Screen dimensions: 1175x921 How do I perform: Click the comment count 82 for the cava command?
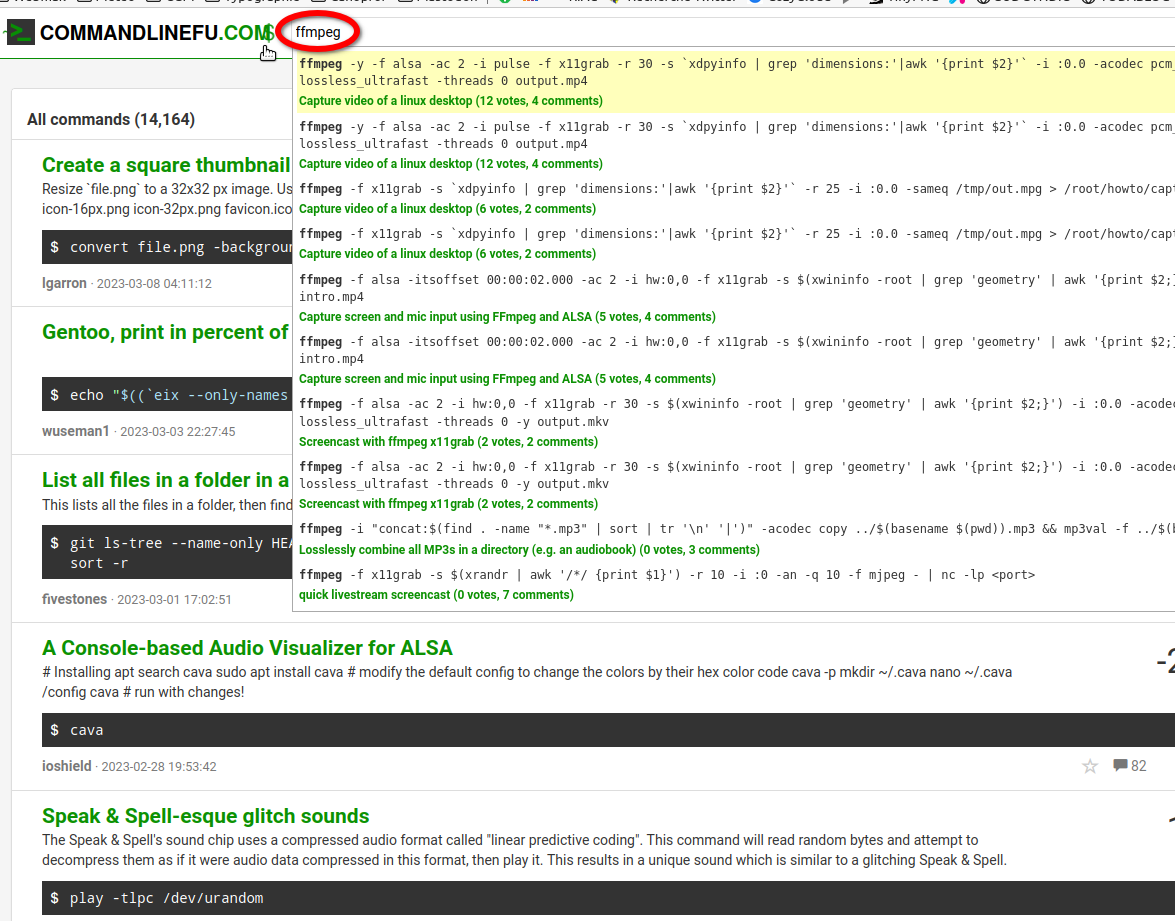pyautogui.click(x=1138, y=766)
